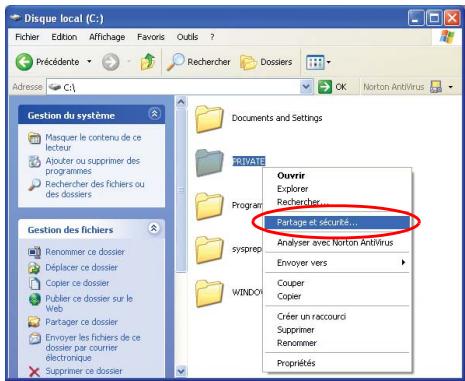Click the highlighted PRIVATE folder name
The width and height of the screenshot is (465, 381).
coord(249,161)
